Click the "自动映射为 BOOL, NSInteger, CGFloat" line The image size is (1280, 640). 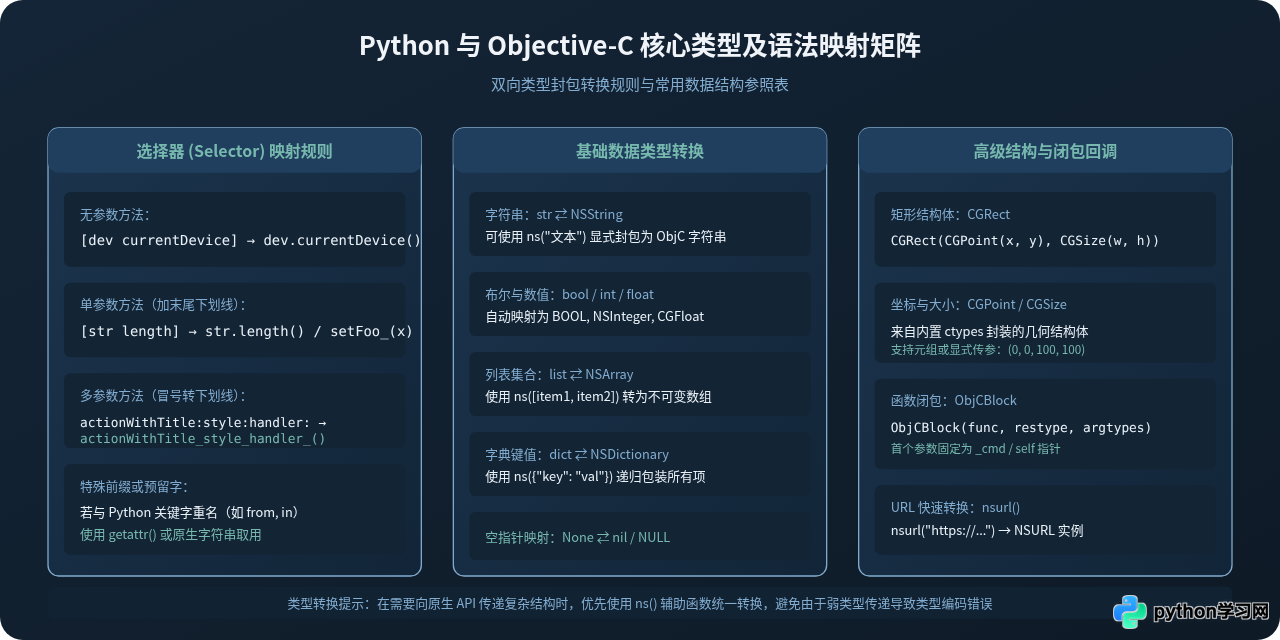coord(594,316)
